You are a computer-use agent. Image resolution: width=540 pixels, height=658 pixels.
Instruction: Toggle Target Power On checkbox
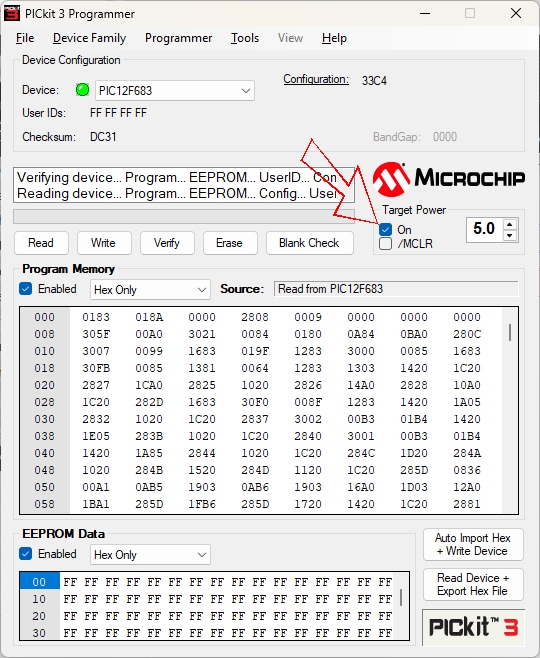(x=385, y=230)
